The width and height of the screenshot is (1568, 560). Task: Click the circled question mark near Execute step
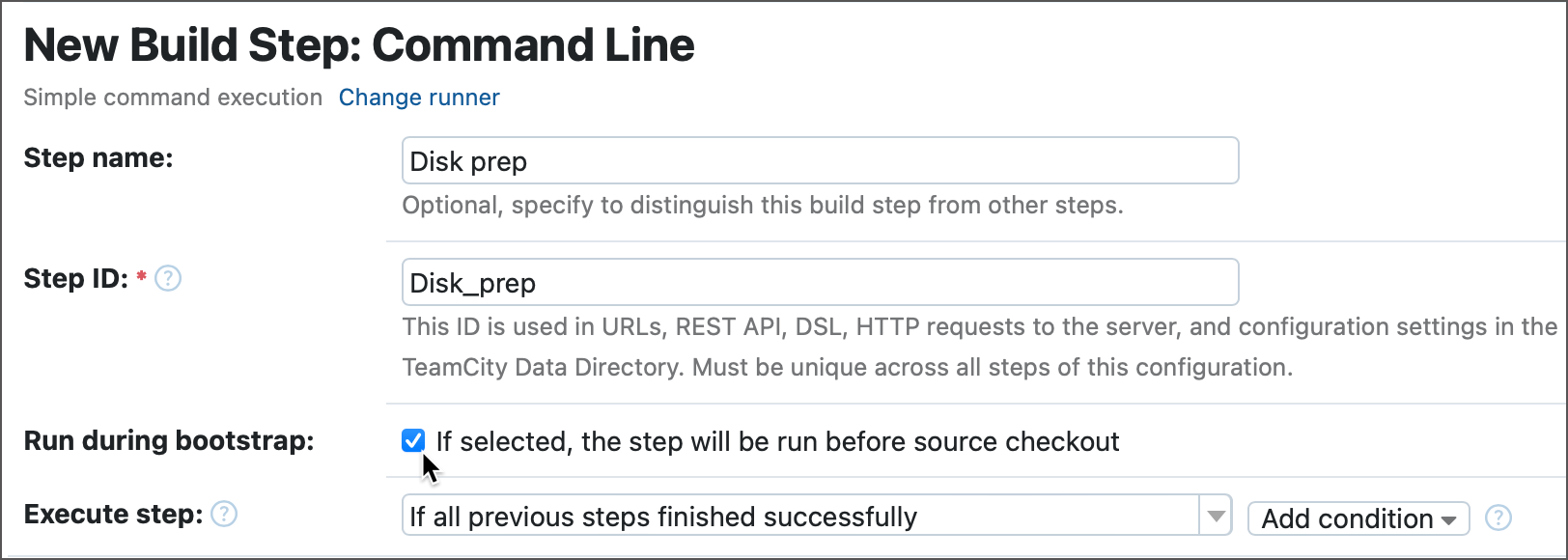[223, 514]
